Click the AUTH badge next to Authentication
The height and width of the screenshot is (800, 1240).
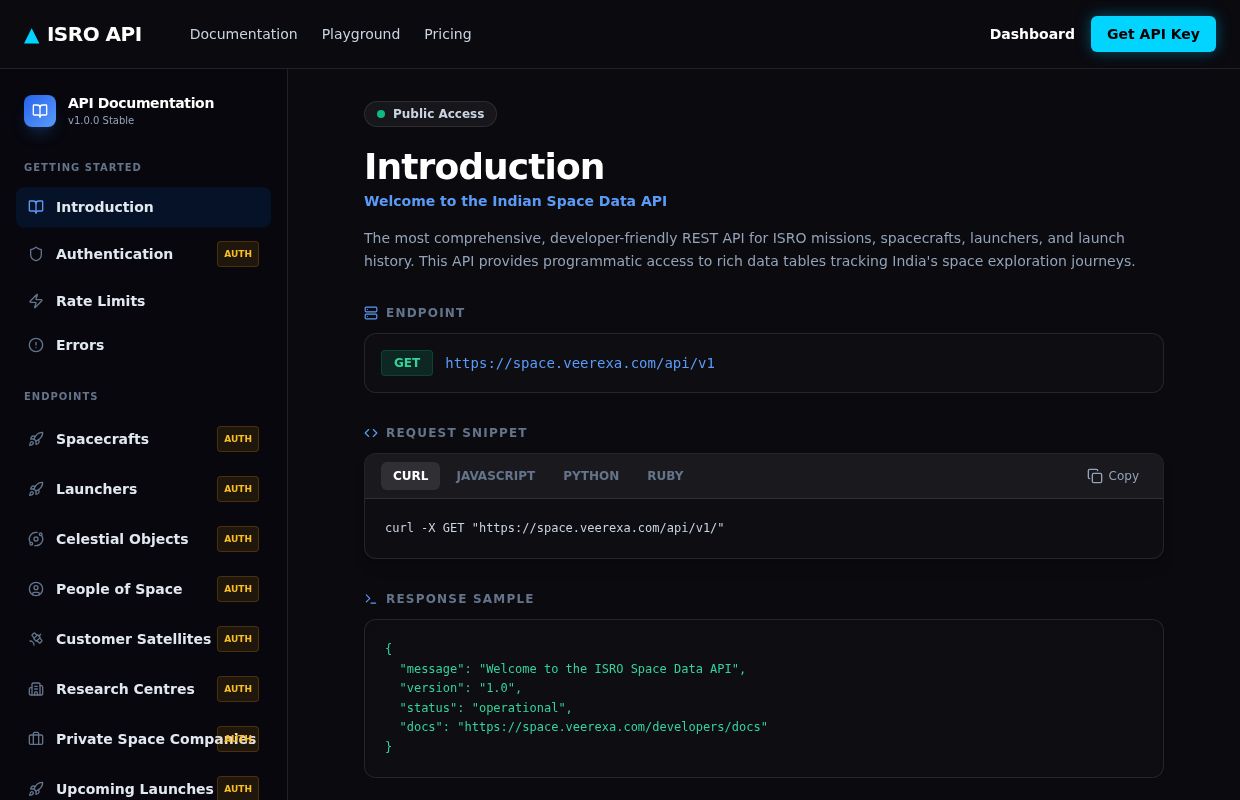(238, 254)
